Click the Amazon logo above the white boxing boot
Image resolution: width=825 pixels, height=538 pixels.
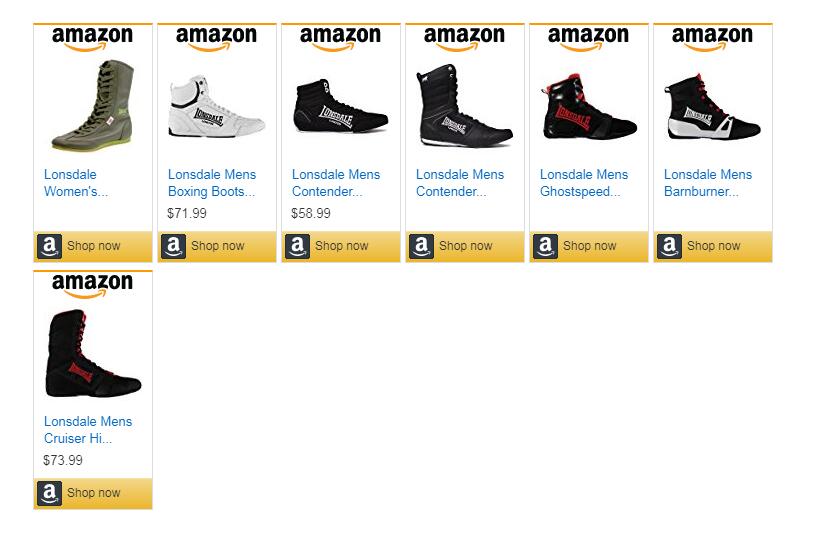click(x=216, y=39)
